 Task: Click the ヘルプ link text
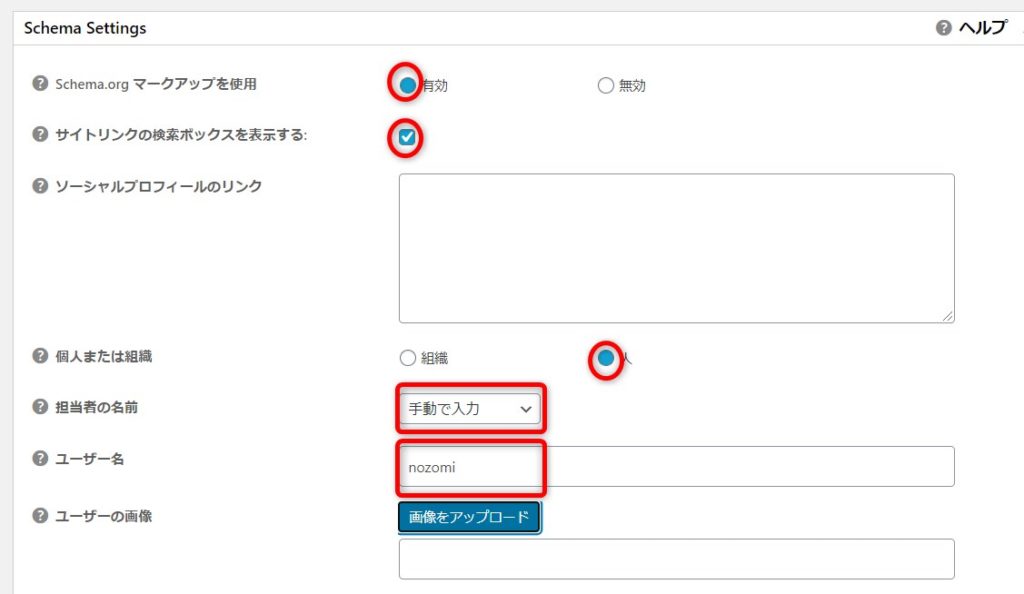point(983,27)
